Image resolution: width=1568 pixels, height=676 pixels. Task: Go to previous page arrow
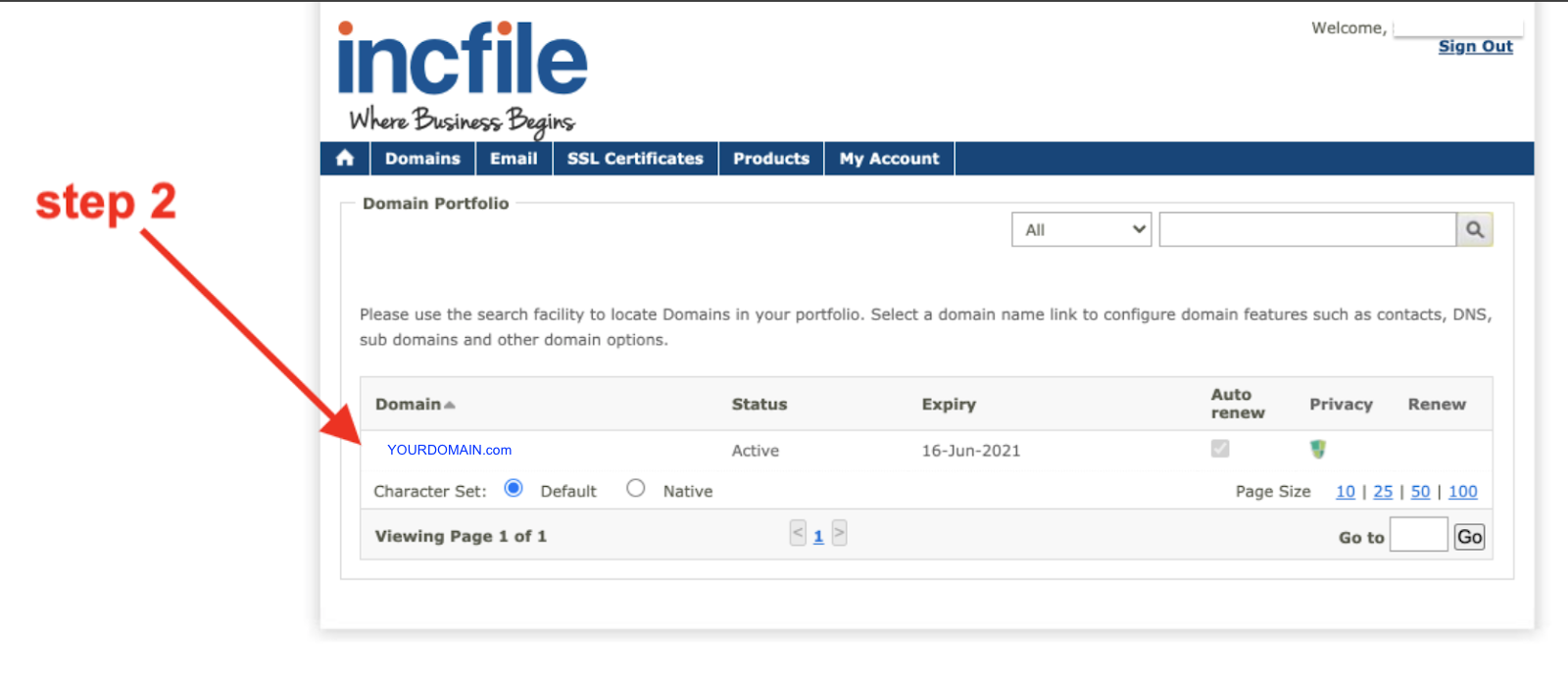[798, 533]
